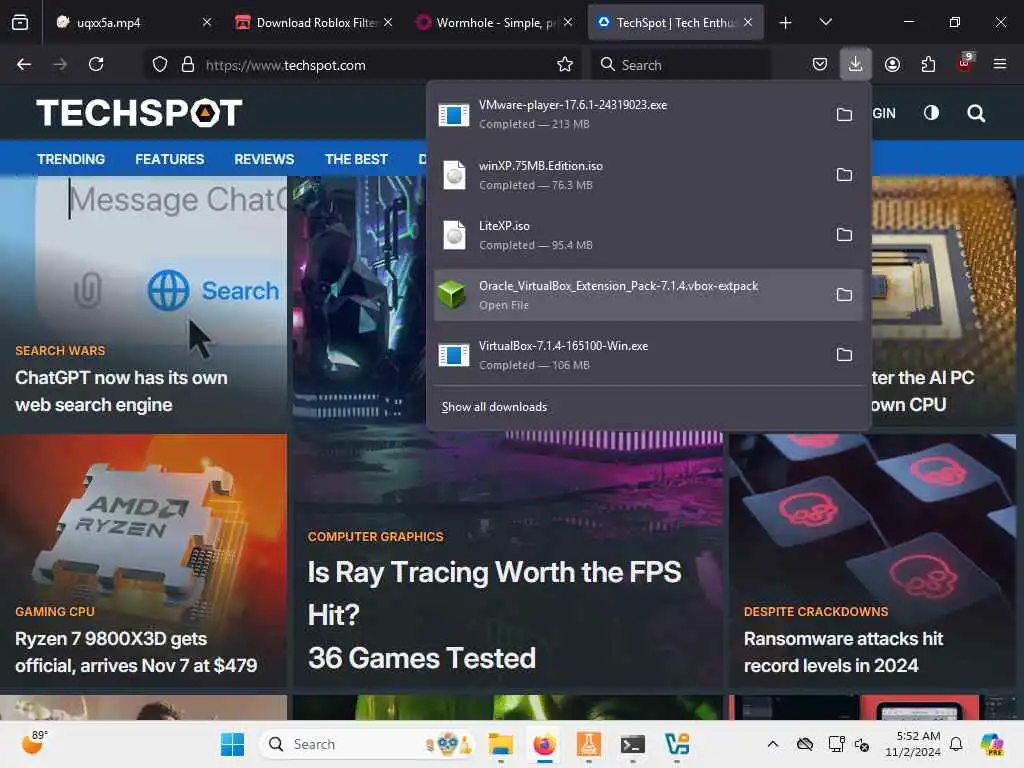The image size is (1024, 768).
Task: Switch to the uqxx5a.mp4 tab
Action: [129, 23]
